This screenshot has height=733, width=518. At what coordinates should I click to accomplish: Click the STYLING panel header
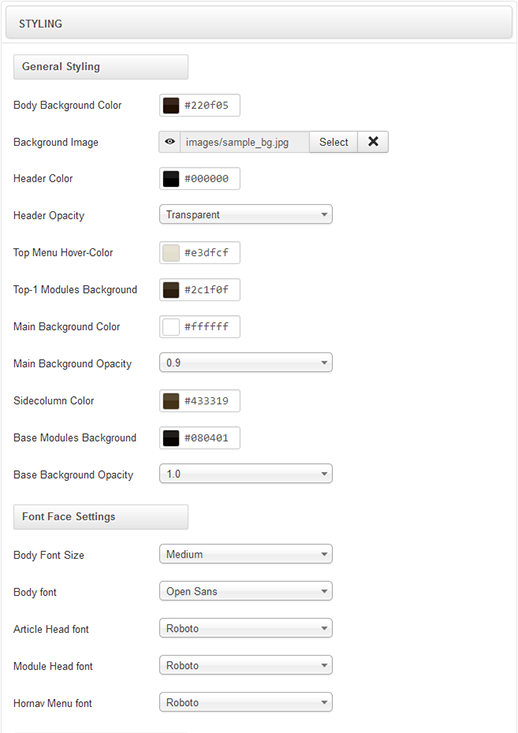click(x=259, y=23)
